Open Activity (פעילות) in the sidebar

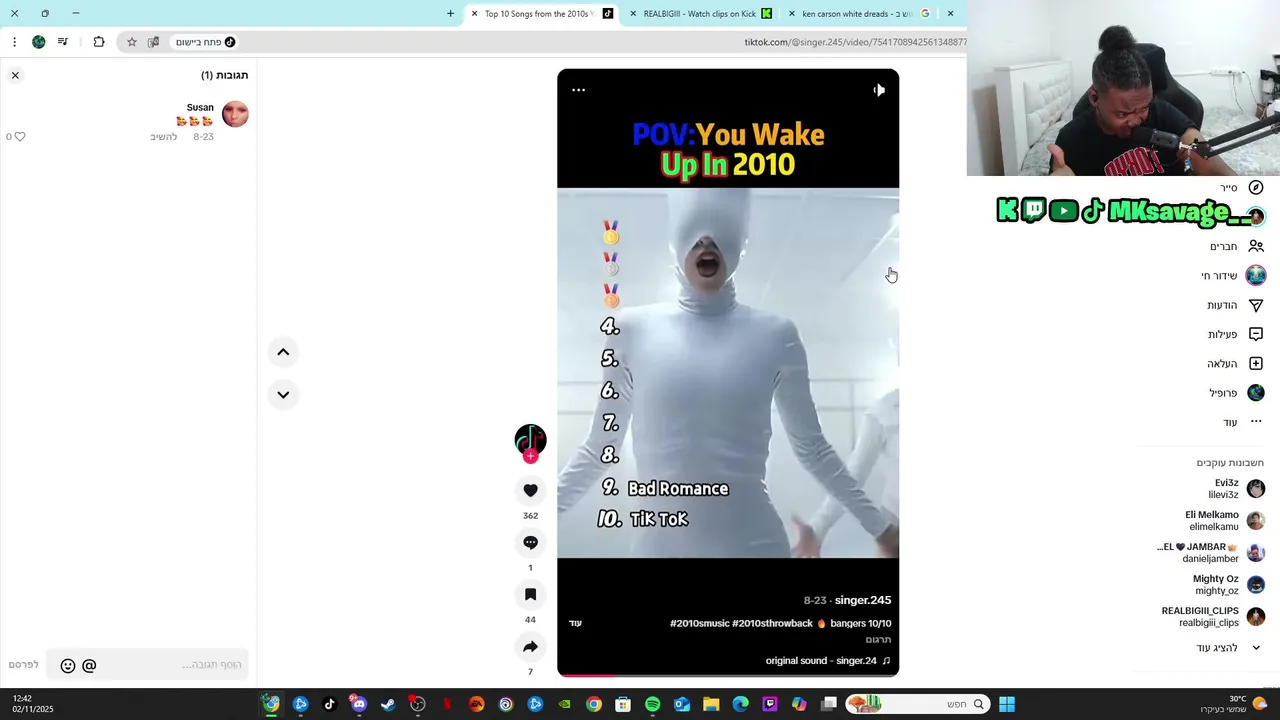1235,334
